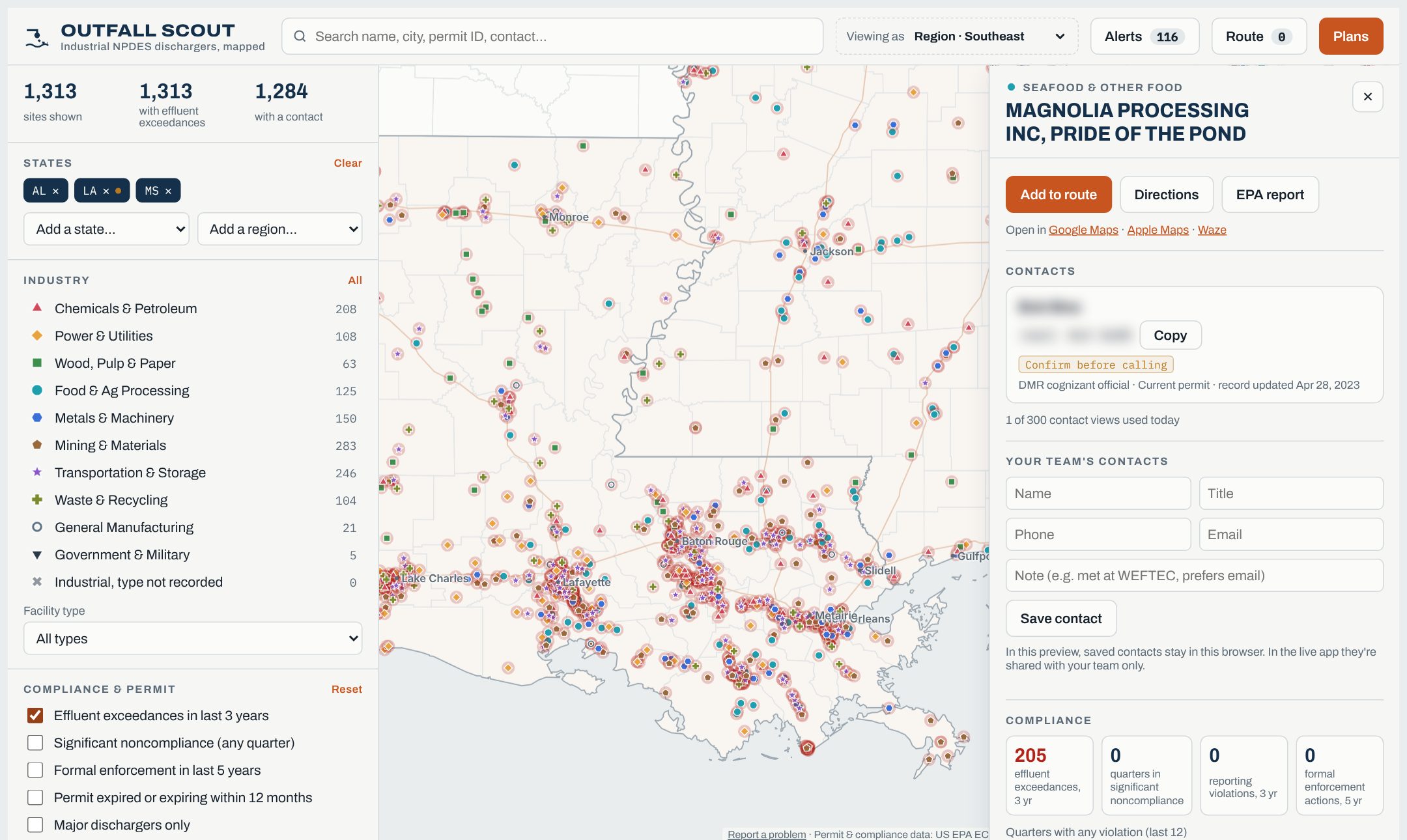Enable Effluent exceedances in last 3 years

pyautogui.click(x=35, y=716)
